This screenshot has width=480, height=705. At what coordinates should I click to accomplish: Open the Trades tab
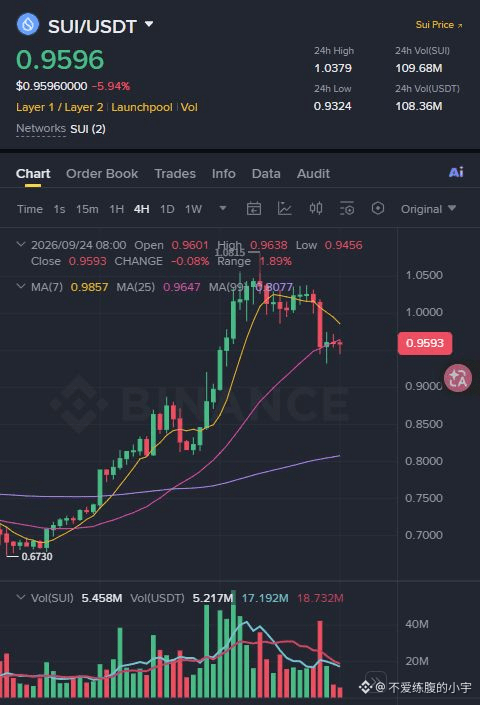[175, 174]
